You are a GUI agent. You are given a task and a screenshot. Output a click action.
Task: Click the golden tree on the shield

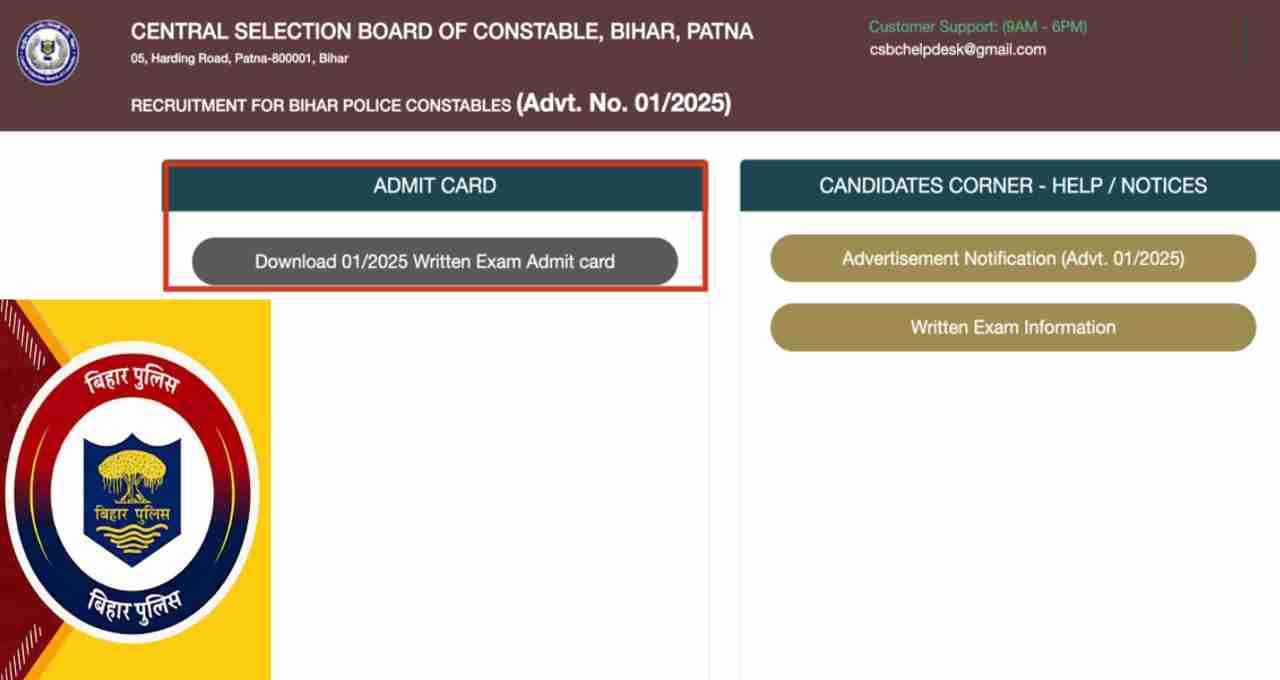pyautogui.click(x=132, y=474)
